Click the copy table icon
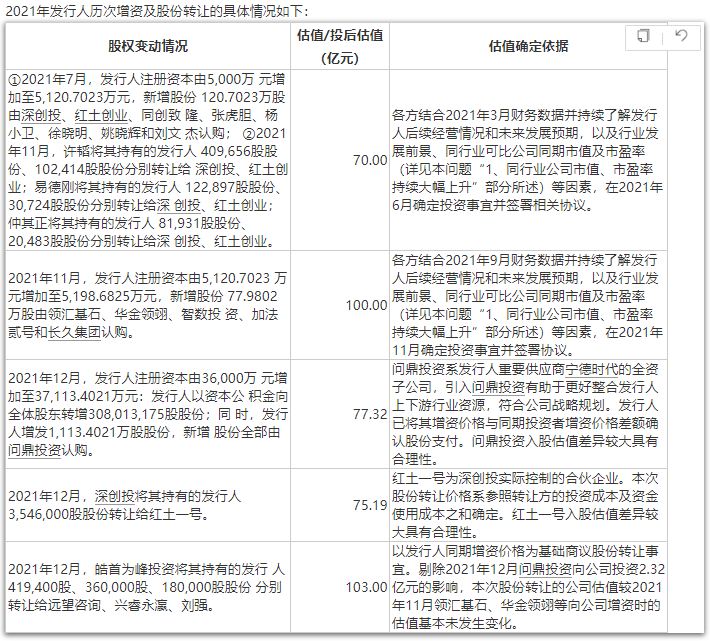The height and width of the screenshot is (641, 710). click(x=644, y=36)
